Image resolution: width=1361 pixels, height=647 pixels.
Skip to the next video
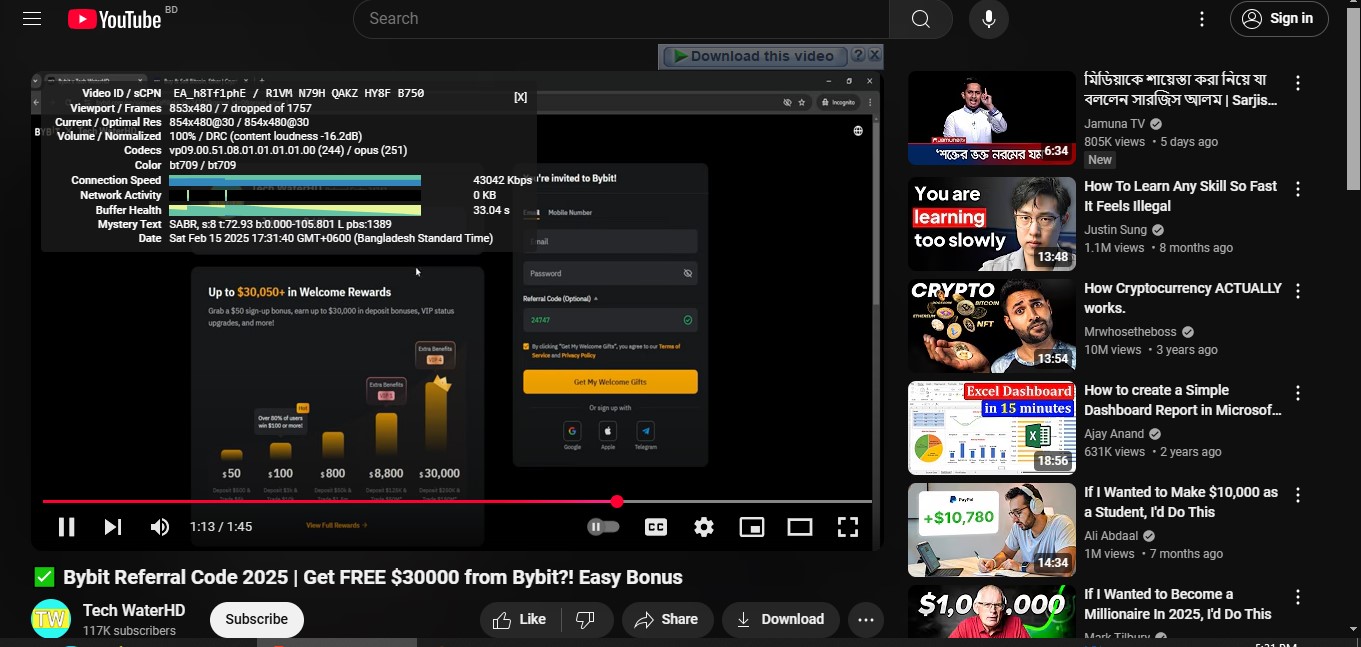point(113,527)
